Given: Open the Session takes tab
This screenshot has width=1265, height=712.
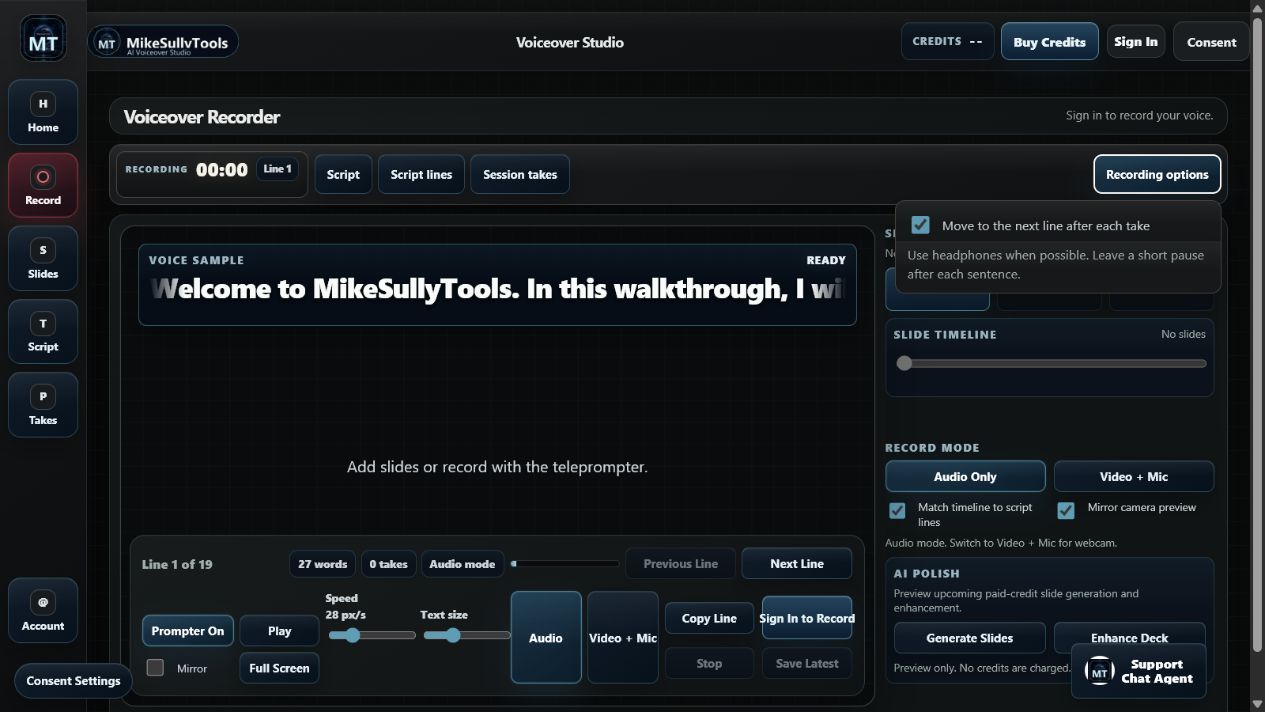Looking at the screenshot, I should [520, 174].
